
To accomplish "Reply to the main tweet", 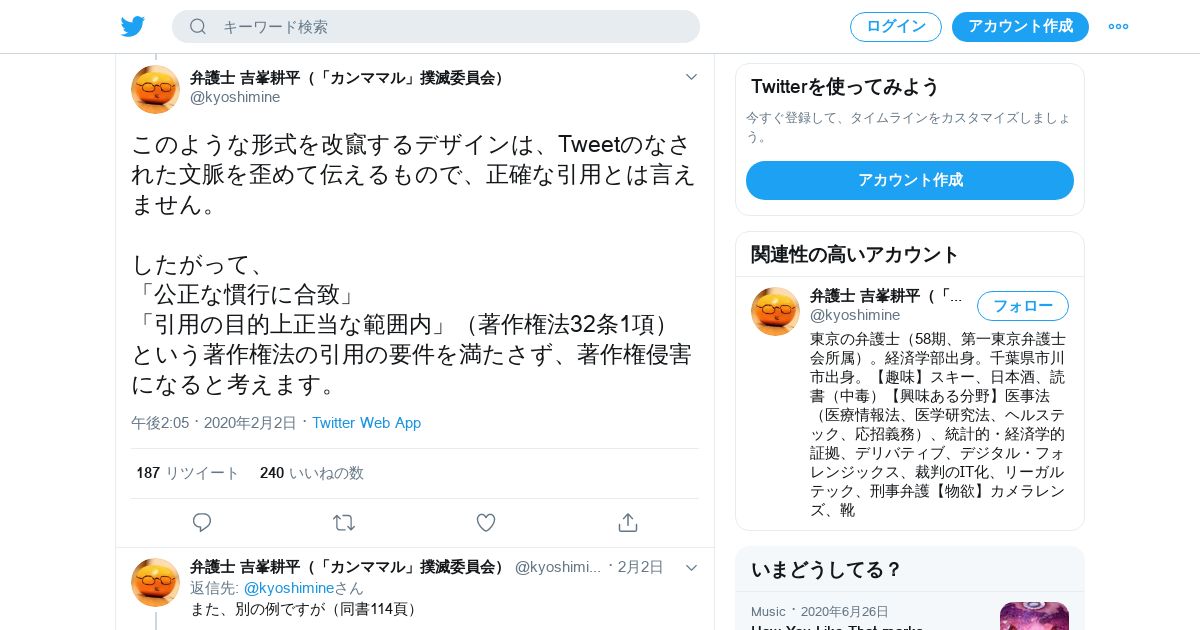I will 202,522.
